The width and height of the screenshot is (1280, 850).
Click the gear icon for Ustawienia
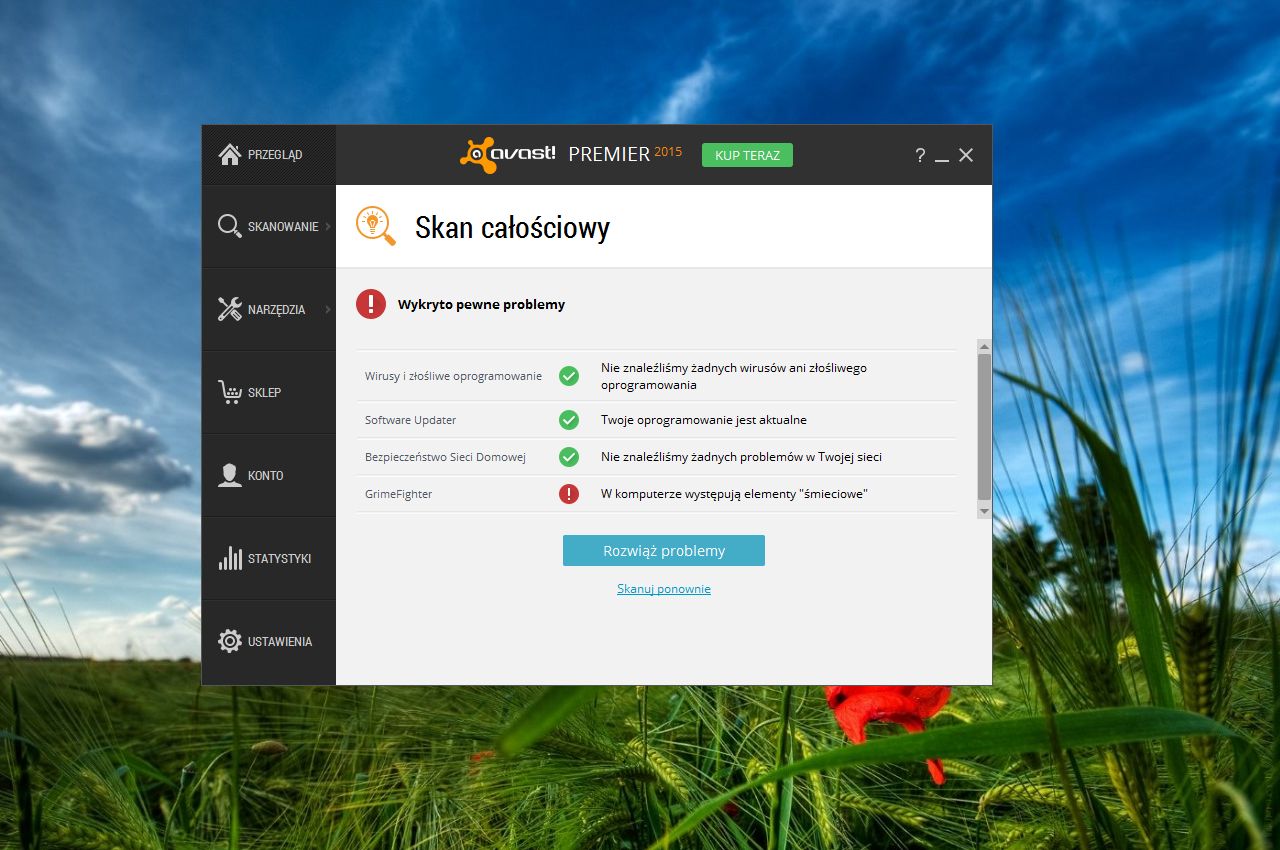click(230, 641)
